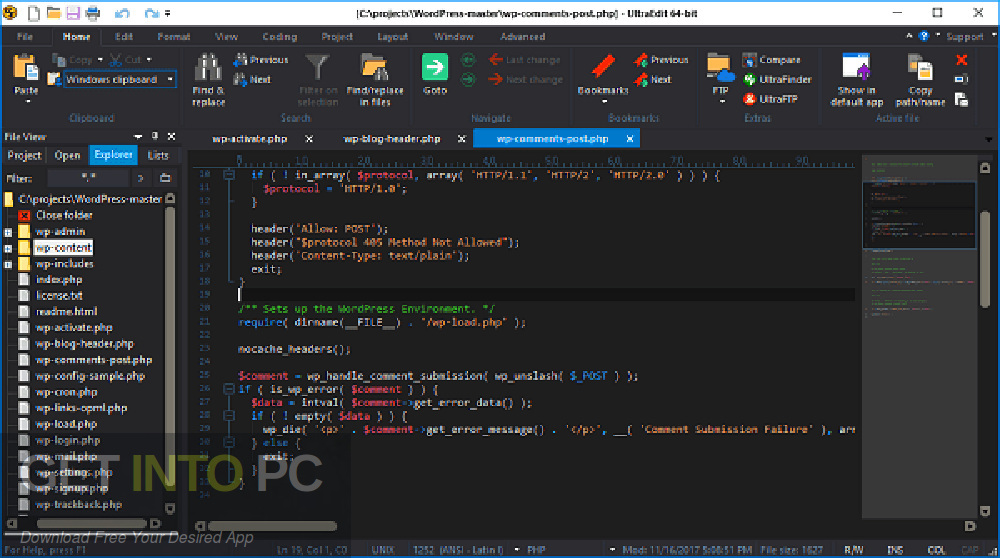Click the editor horizontal scrollbar thumb
The image size is (1000, 558).
click(272, 526)
